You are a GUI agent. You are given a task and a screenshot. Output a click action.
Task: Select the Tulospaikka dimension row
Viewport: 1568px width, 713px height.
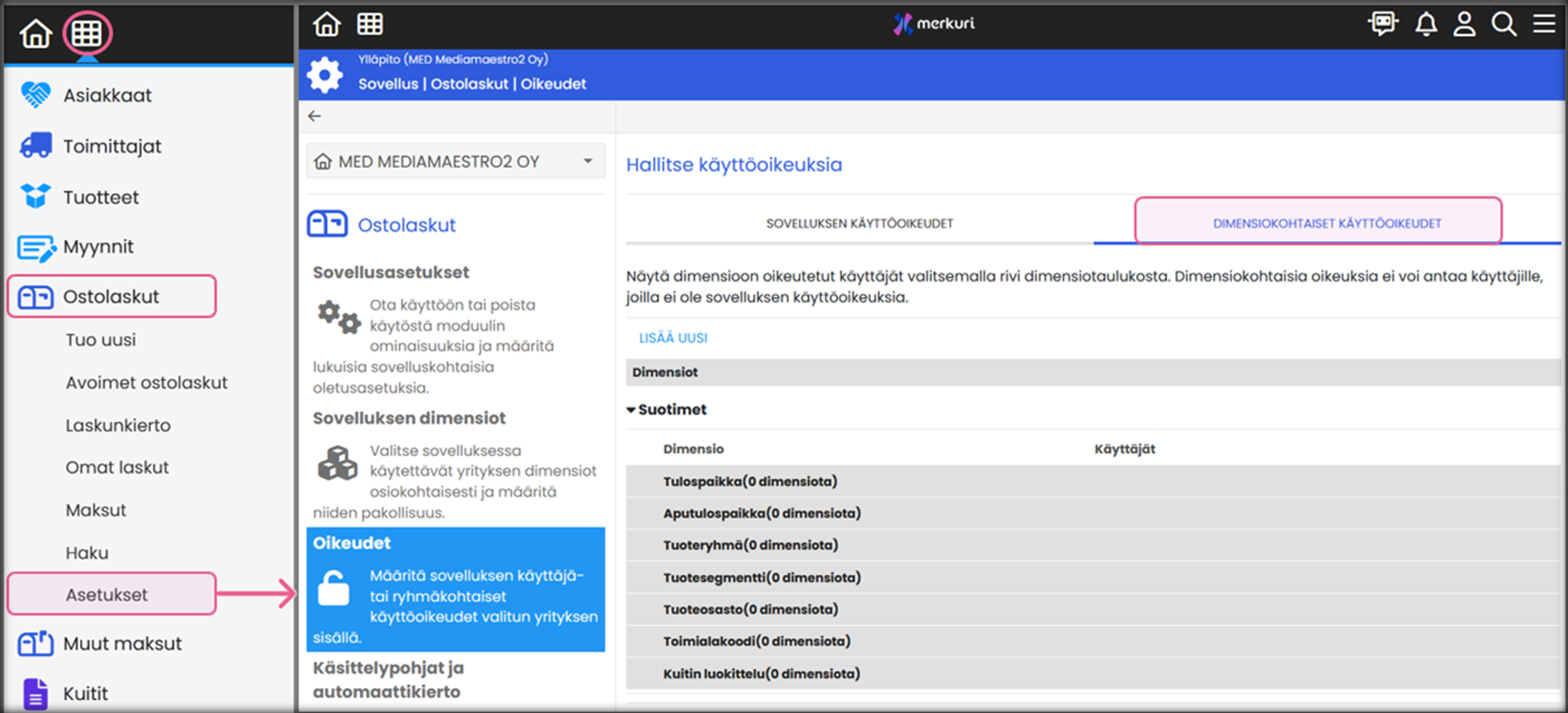tap(749, 482)
